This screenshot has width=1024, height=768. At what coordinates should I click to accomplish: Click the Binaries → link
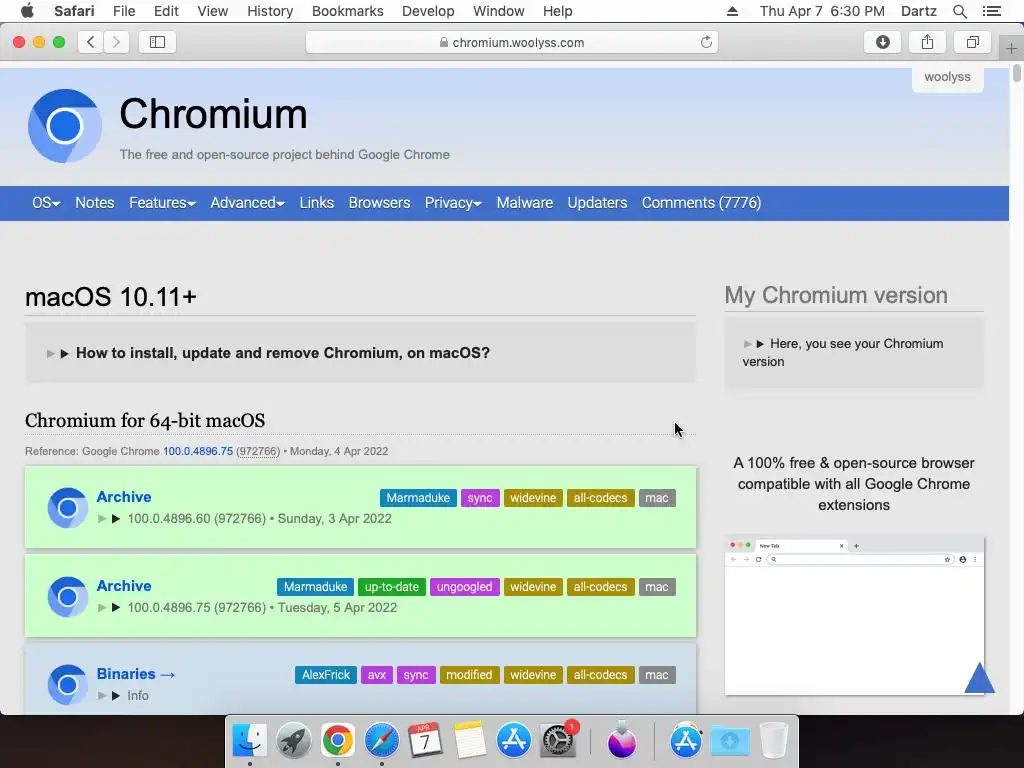[x=136, y=674]
